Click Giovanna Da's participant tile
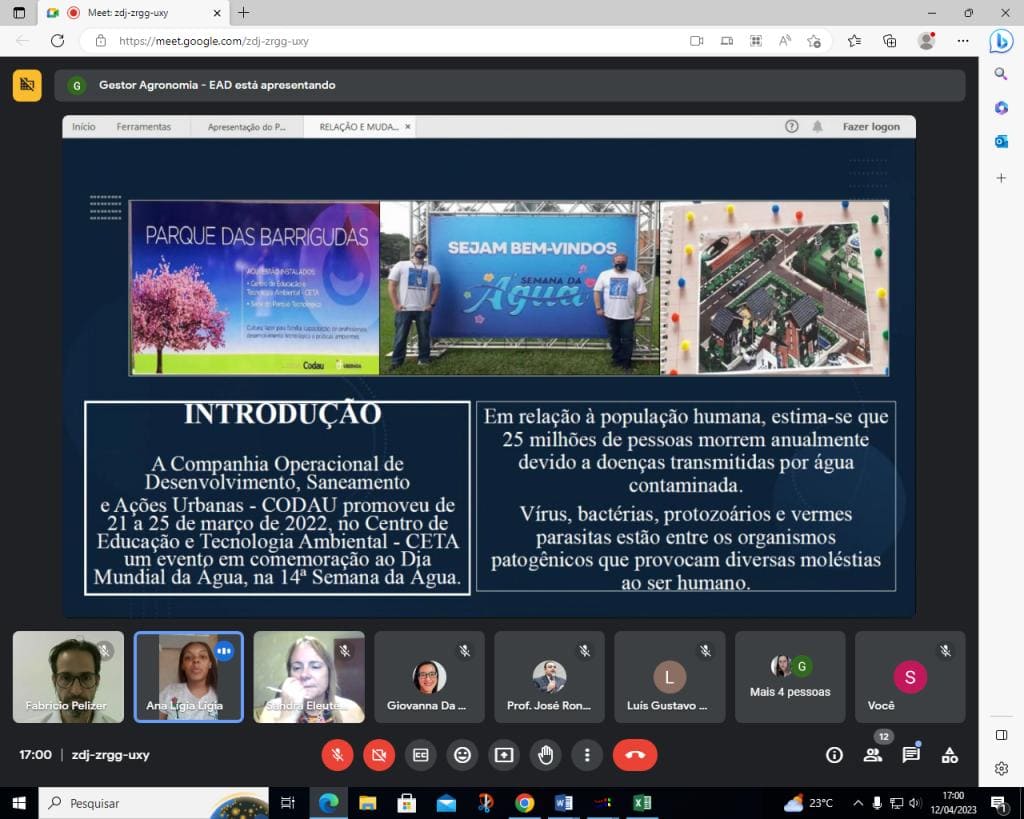The image size is (1024, 819). (x=429, y=677)
